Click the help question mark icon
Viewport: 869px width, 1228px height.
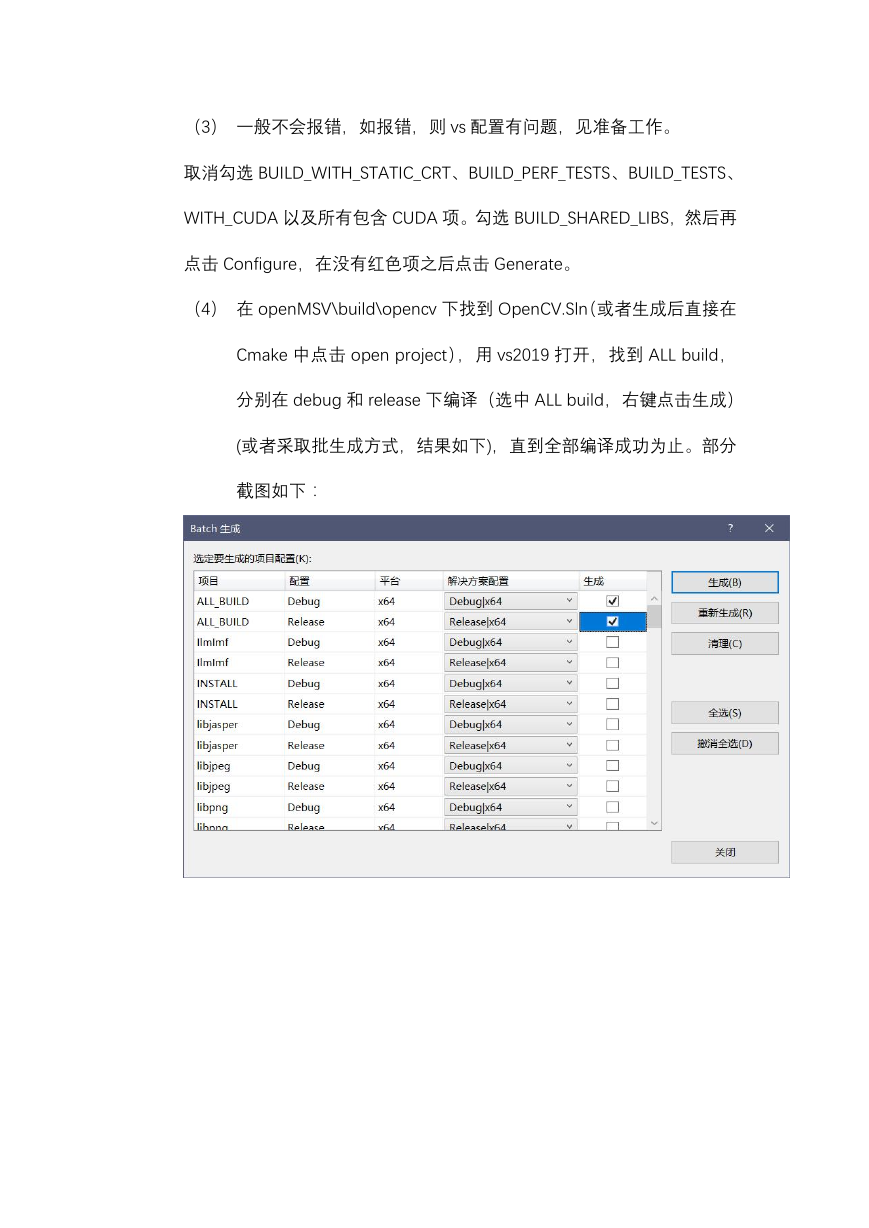[730, 528]
